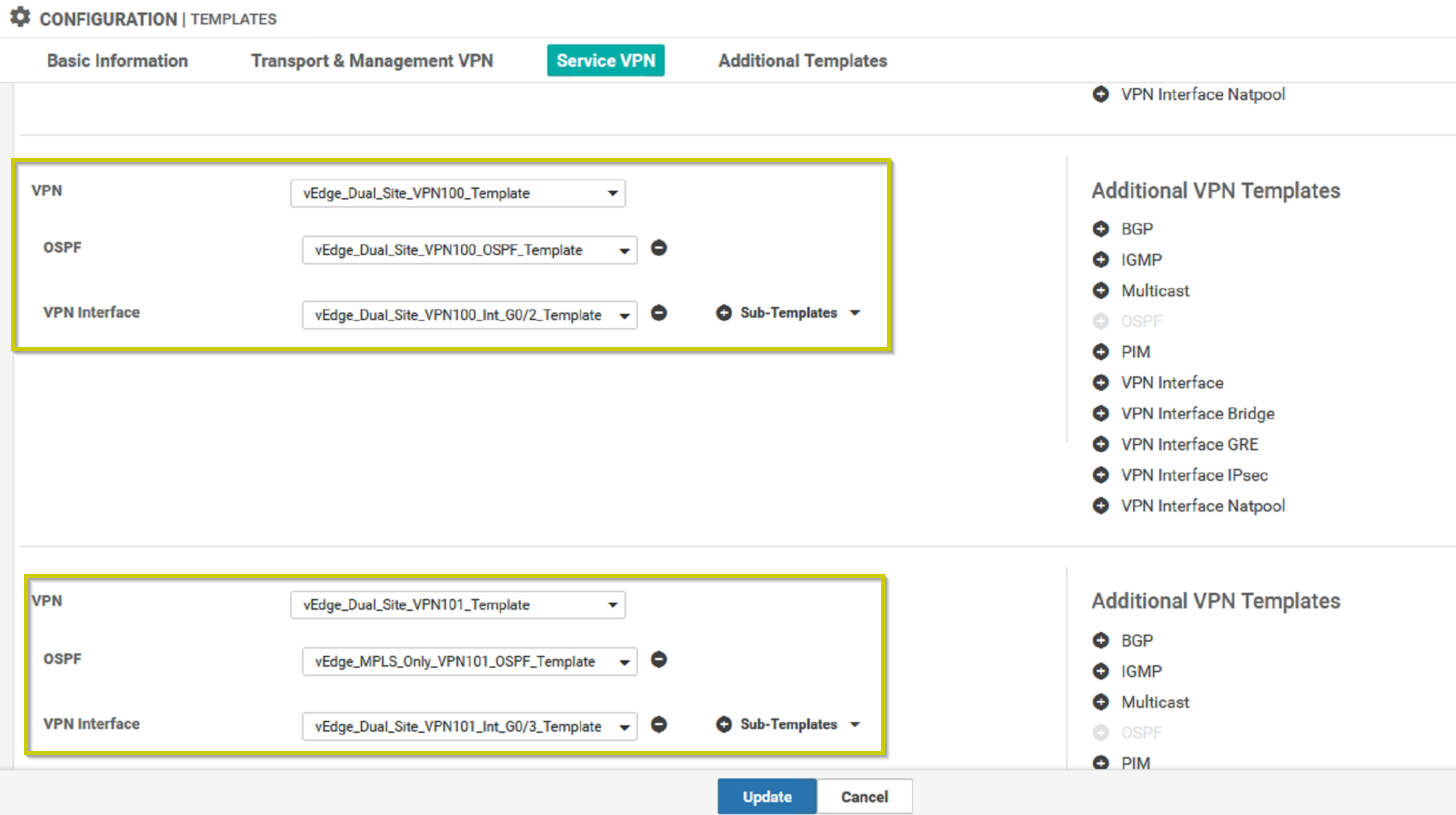Click VPN Interface Bridge label in VPN100 section
This screenshot has height=815, width=1456.
pos(1198,413)
